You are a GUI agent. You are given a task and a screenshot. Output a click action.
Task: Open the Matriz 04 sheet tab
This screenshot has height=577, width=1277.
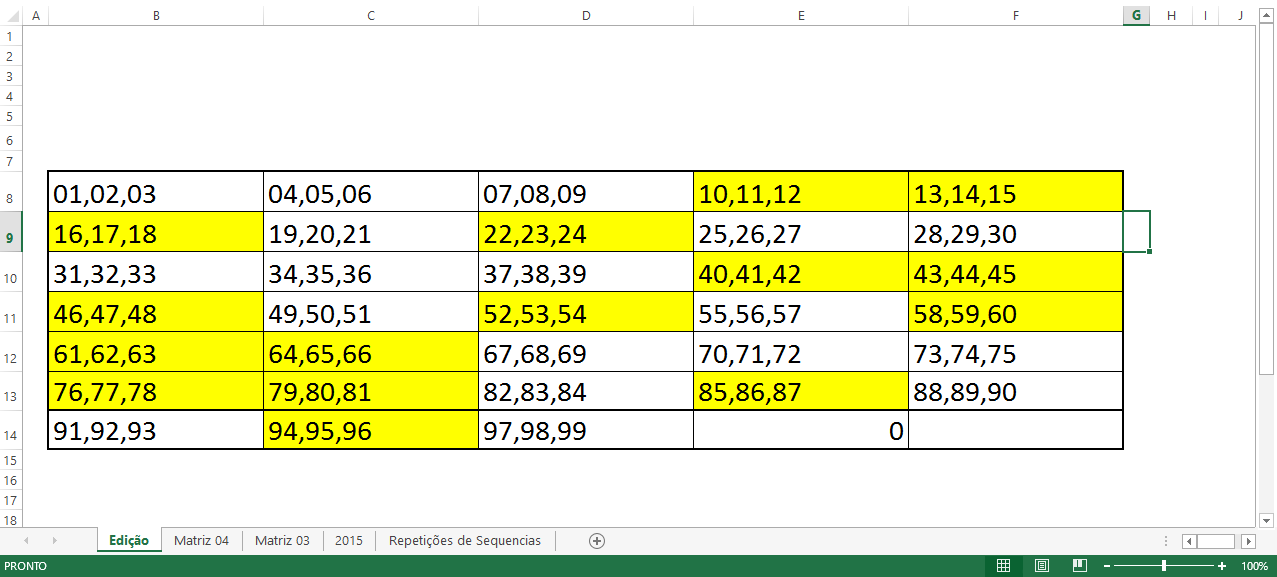point(201,540)
